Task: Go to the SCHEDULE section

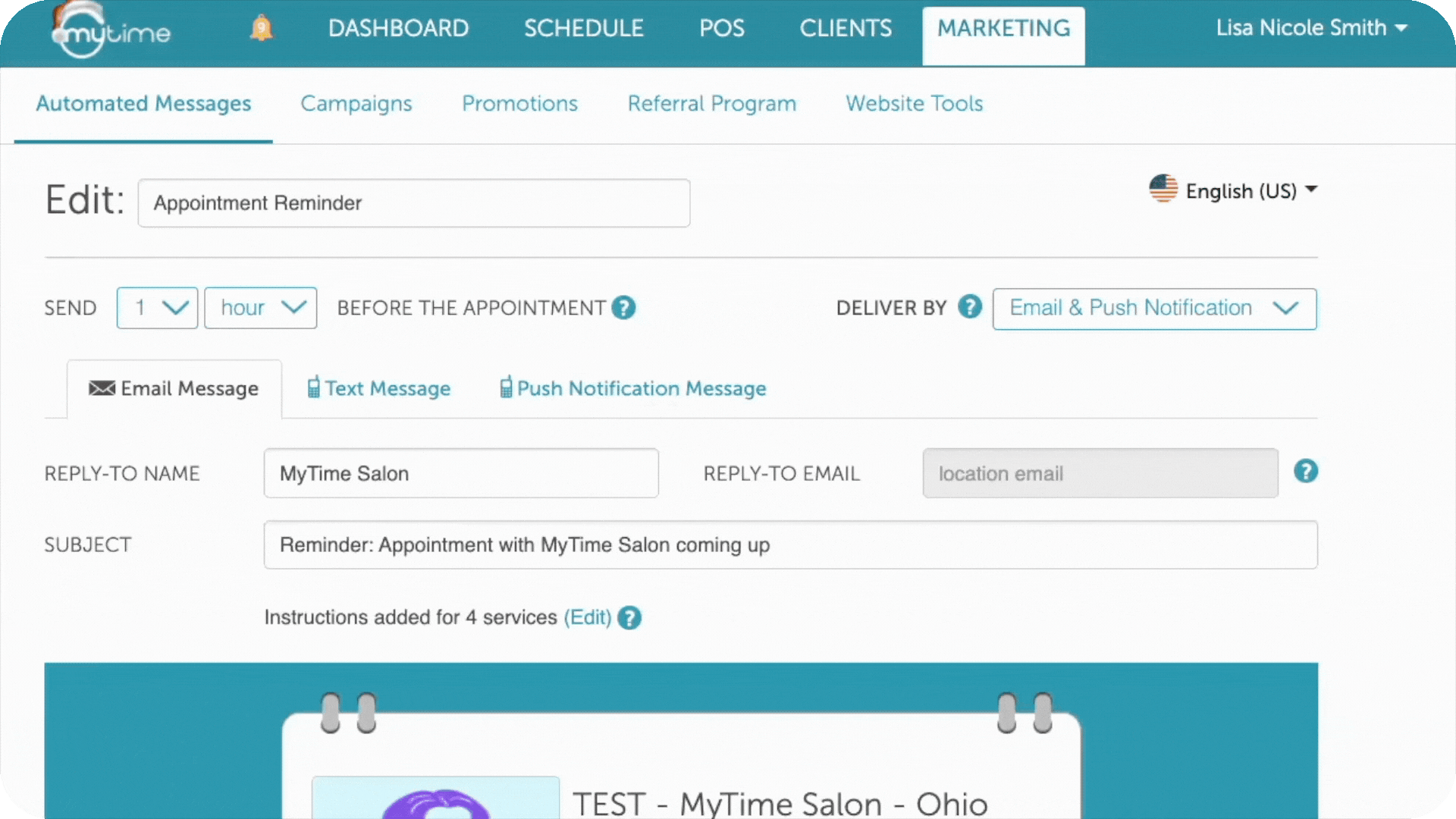Action: click(584, 29)
